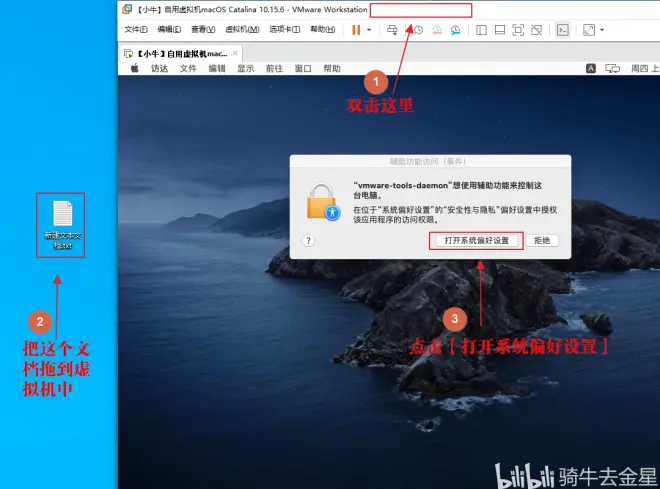Screen dimensions: 660x489
Task: Select the 新建文本文档.txt desktop file
Action: coord(63,225)
